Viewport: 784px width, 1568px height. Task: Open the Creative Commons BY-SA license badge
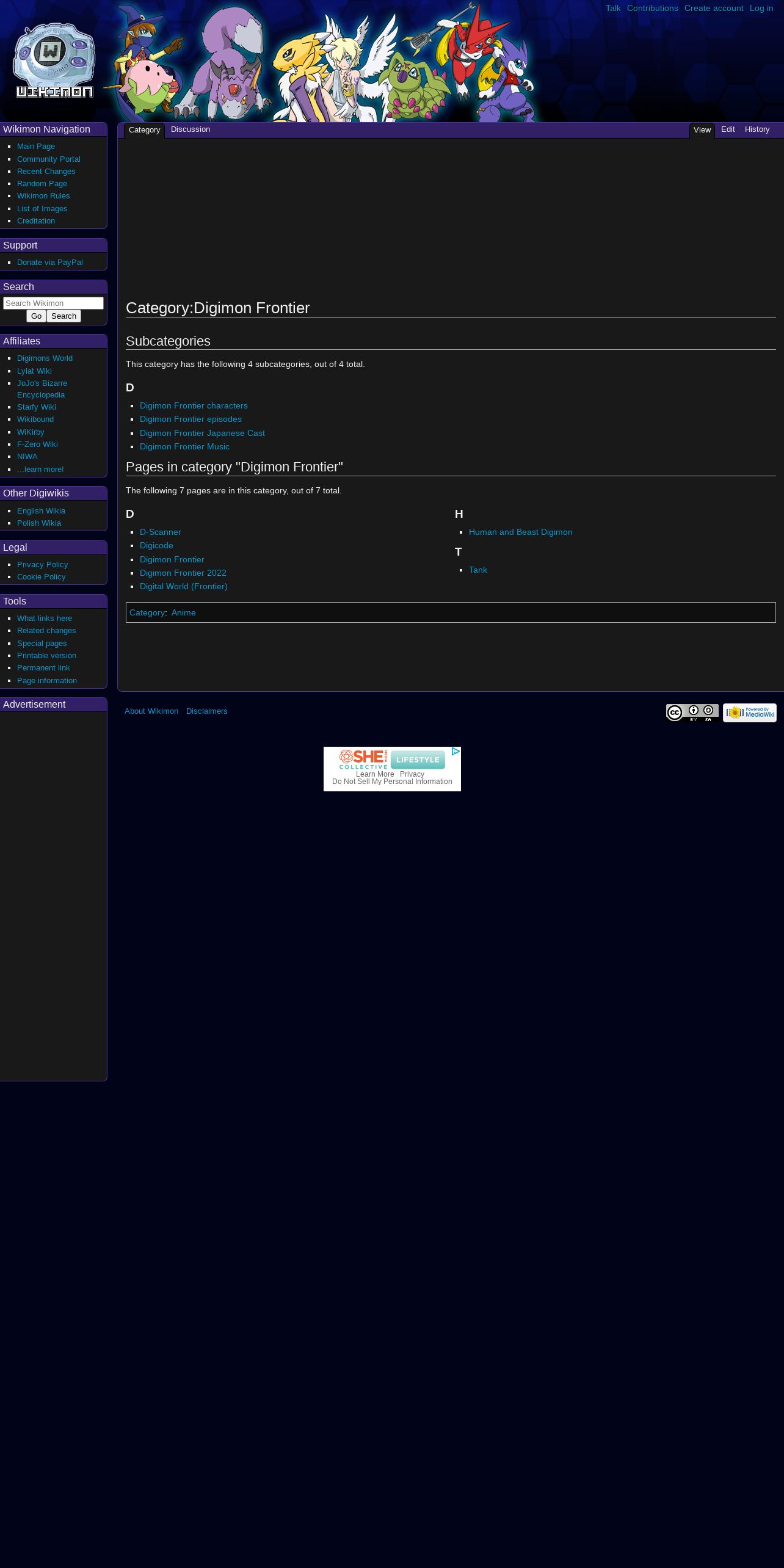pos(692,713)
